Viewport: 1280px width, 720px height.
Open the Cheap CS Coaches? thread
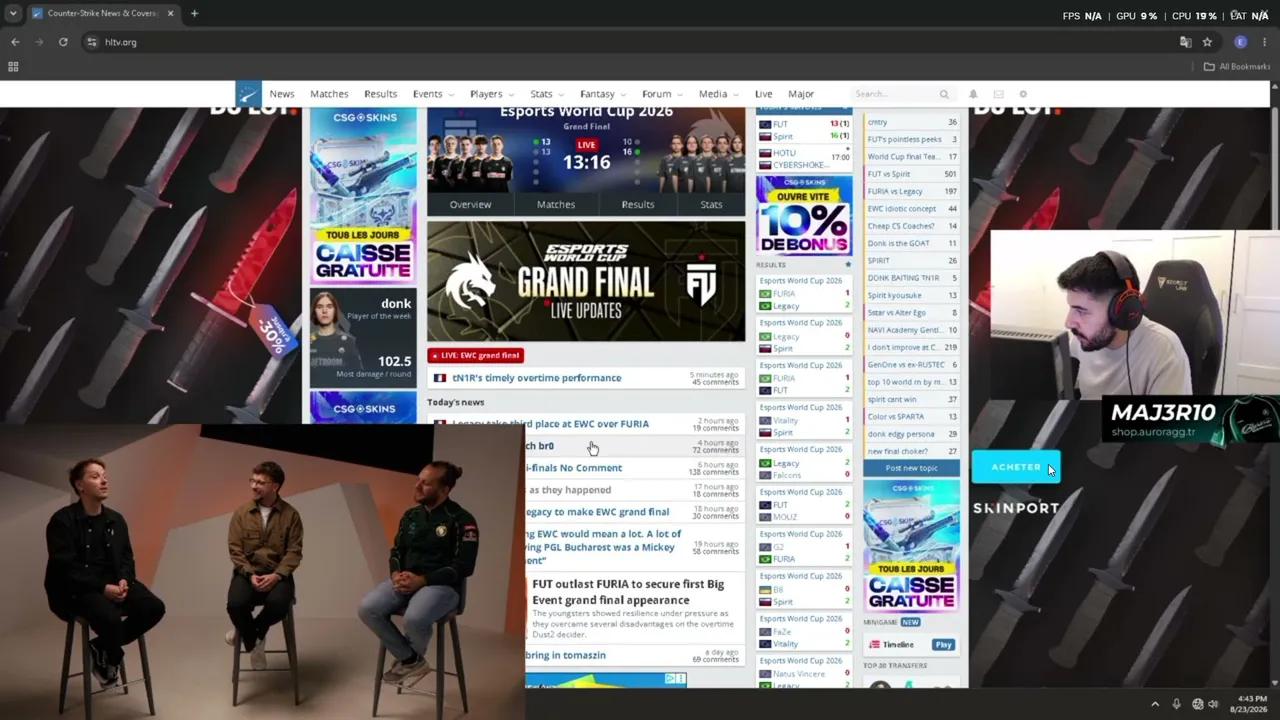pos(911,226)
